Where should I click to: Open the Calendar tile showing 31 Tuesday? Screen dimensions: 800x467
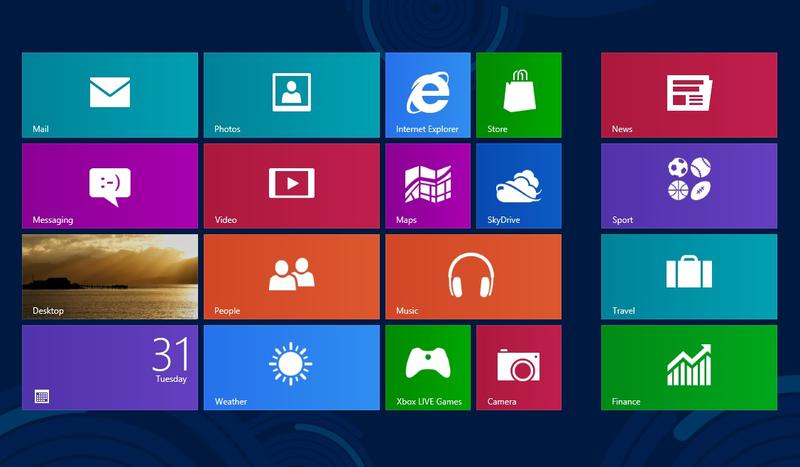[110, 367]
